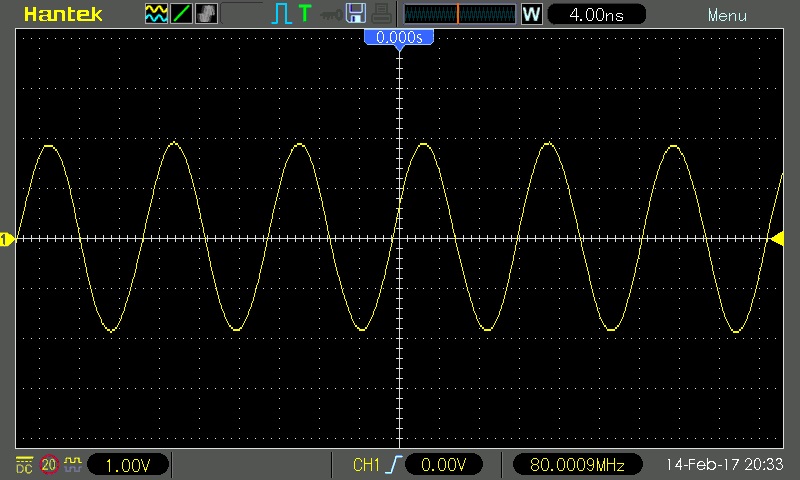Click the printer icon

[x=381, y=14]
